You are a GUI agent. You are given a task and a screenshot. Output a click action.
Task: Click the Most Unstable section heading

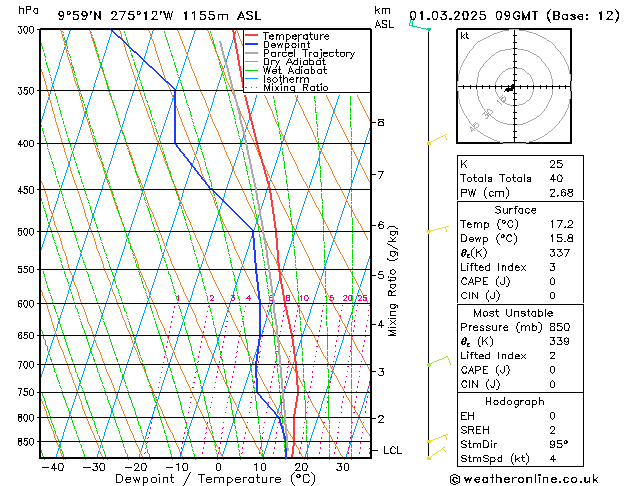click(x=515, y=314)
